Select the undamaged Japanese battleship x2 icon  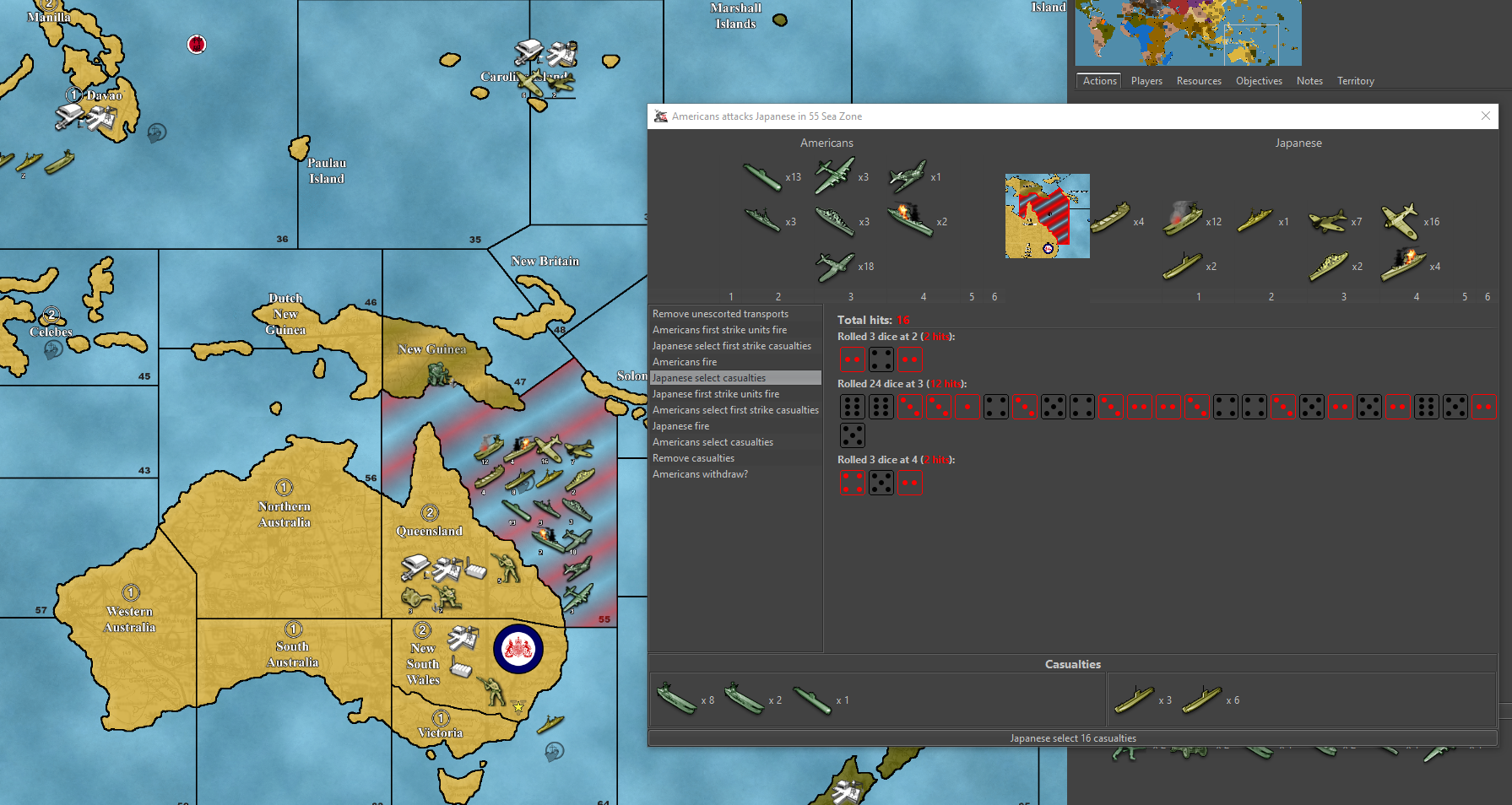coord(1328,267)
